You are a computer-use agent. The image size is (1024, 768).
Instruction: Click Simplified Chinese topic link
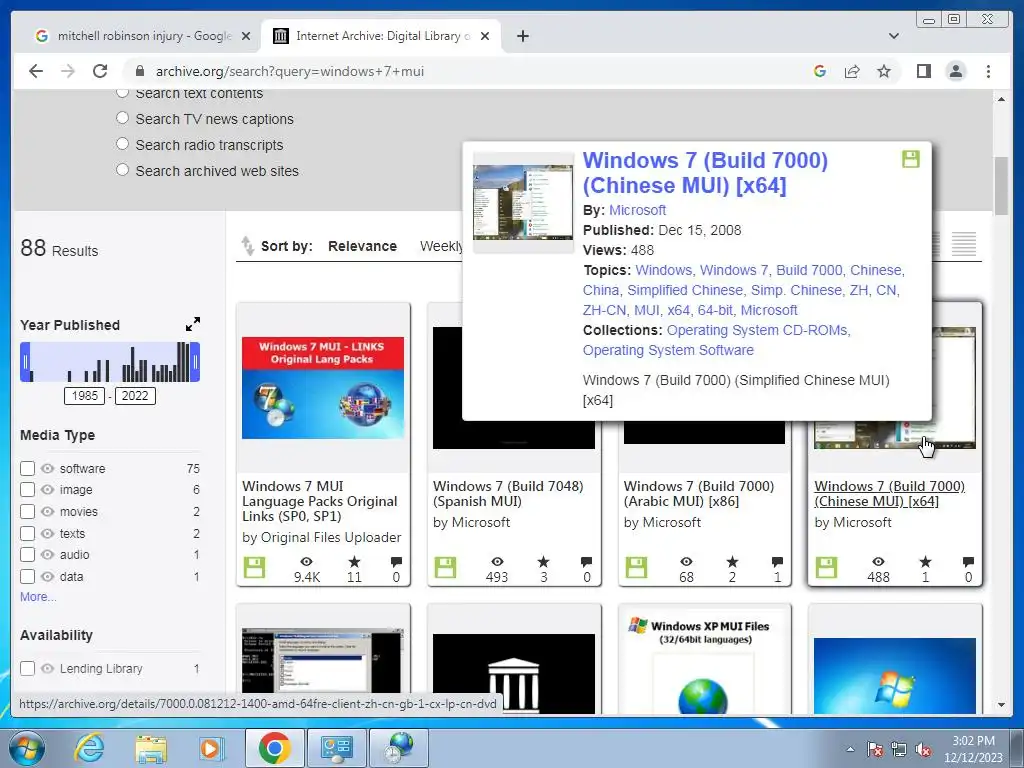(x=685, y=290)
